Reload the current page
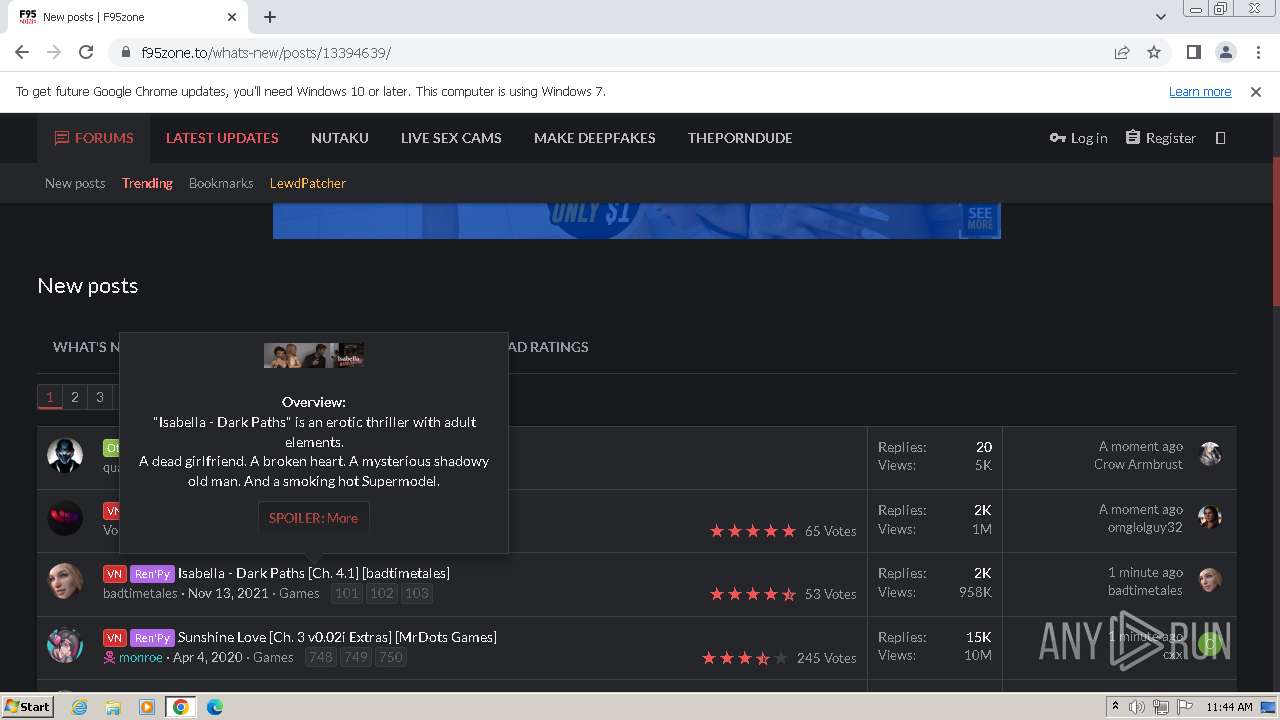 tap(86, 52)
